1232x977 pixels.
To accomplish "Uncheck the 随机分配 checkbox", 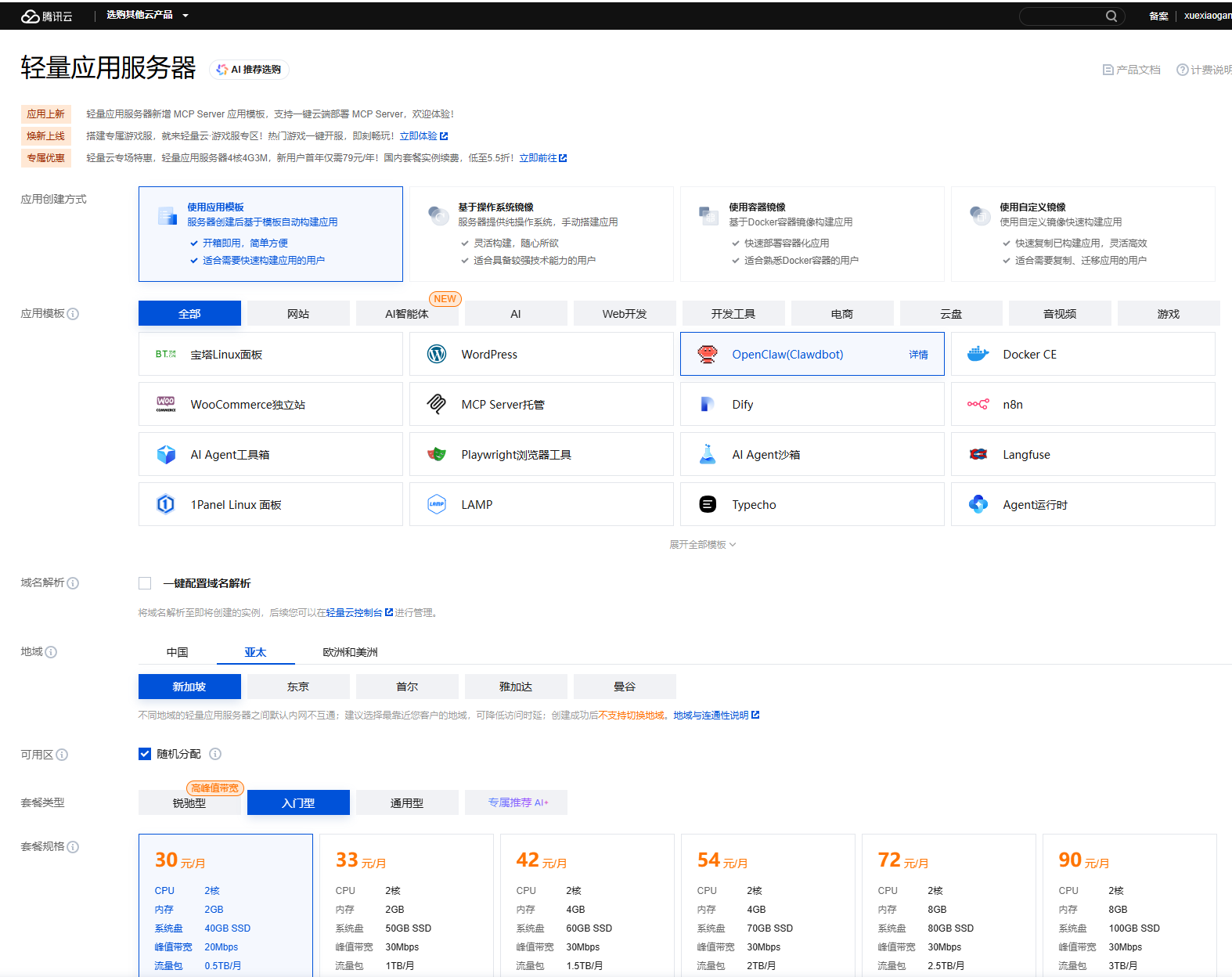I will click(x=145, y=754).
